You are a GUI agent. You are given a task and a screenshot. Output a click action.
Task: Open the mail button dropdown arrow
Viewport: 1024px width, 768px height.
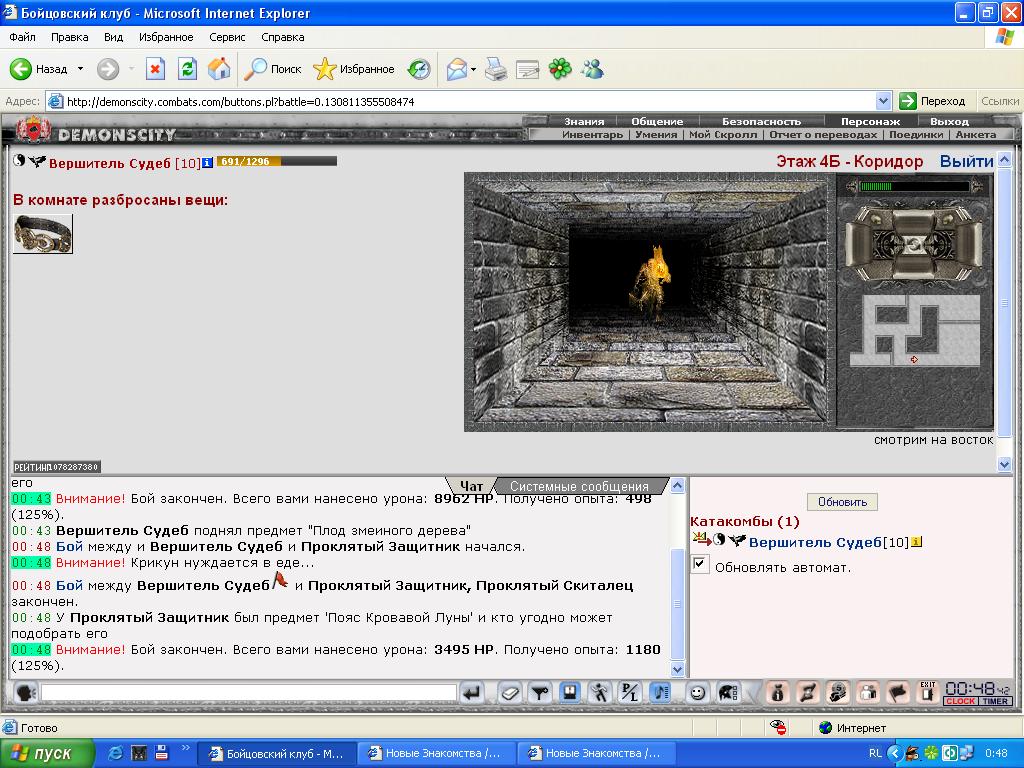[x=473, y=69]
